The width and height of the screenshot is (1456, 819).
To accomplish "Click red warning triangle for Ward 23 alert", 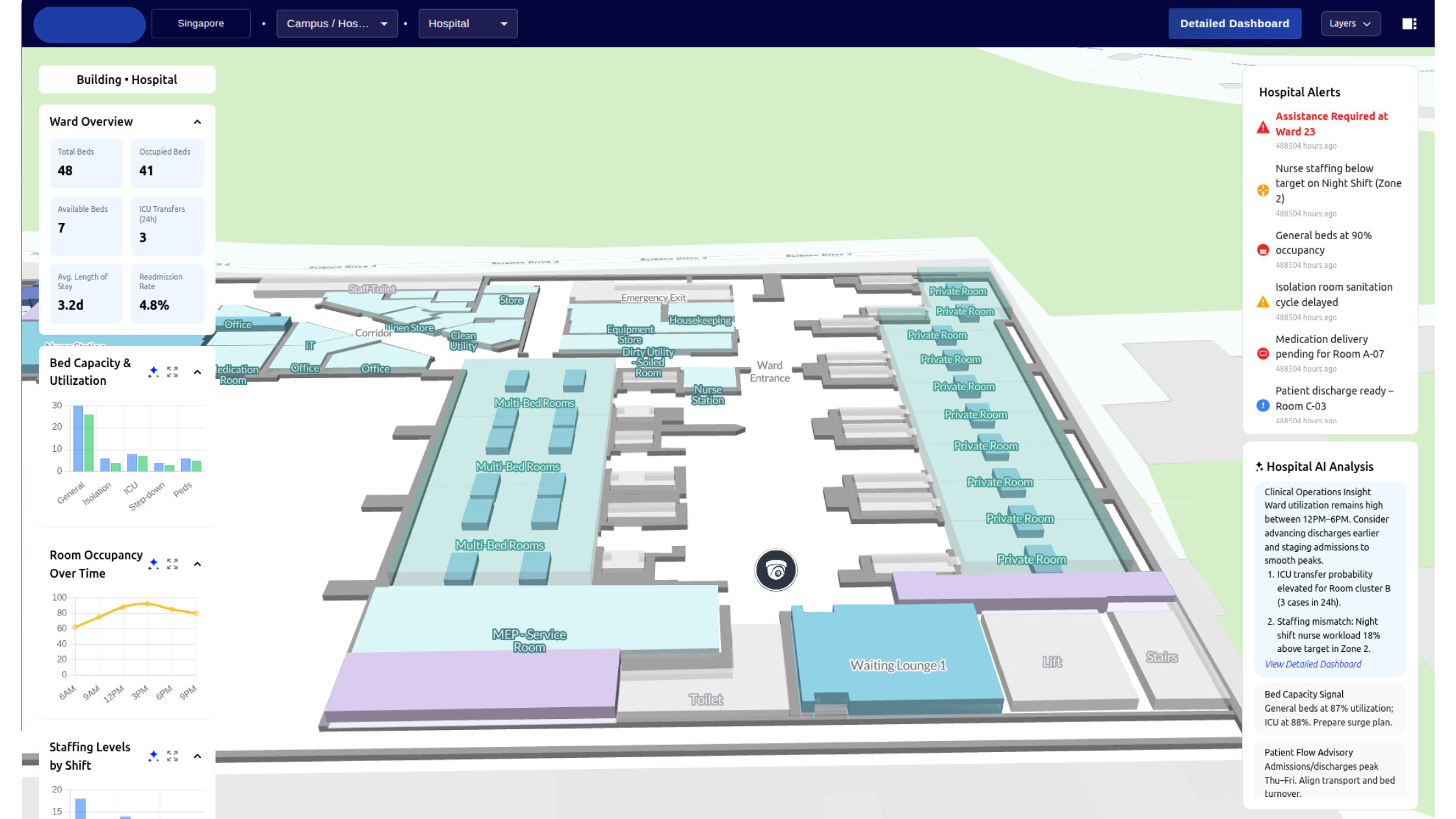I will 1263,127.
